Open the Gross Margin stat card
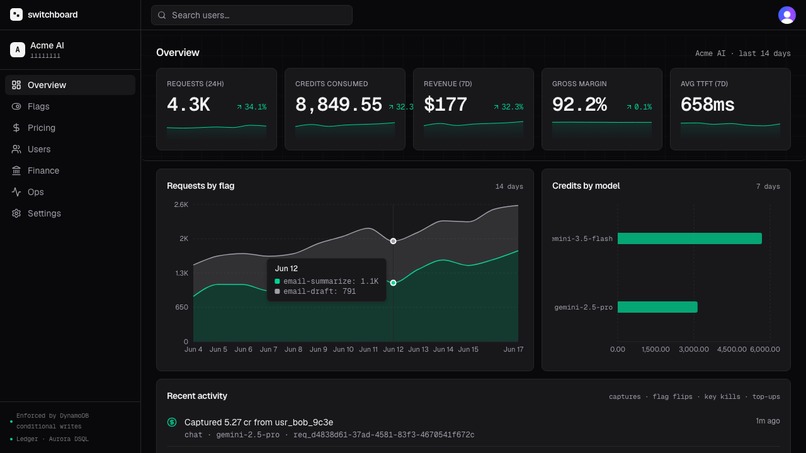This screenshot has height=453, width=806. coord(602,109)
